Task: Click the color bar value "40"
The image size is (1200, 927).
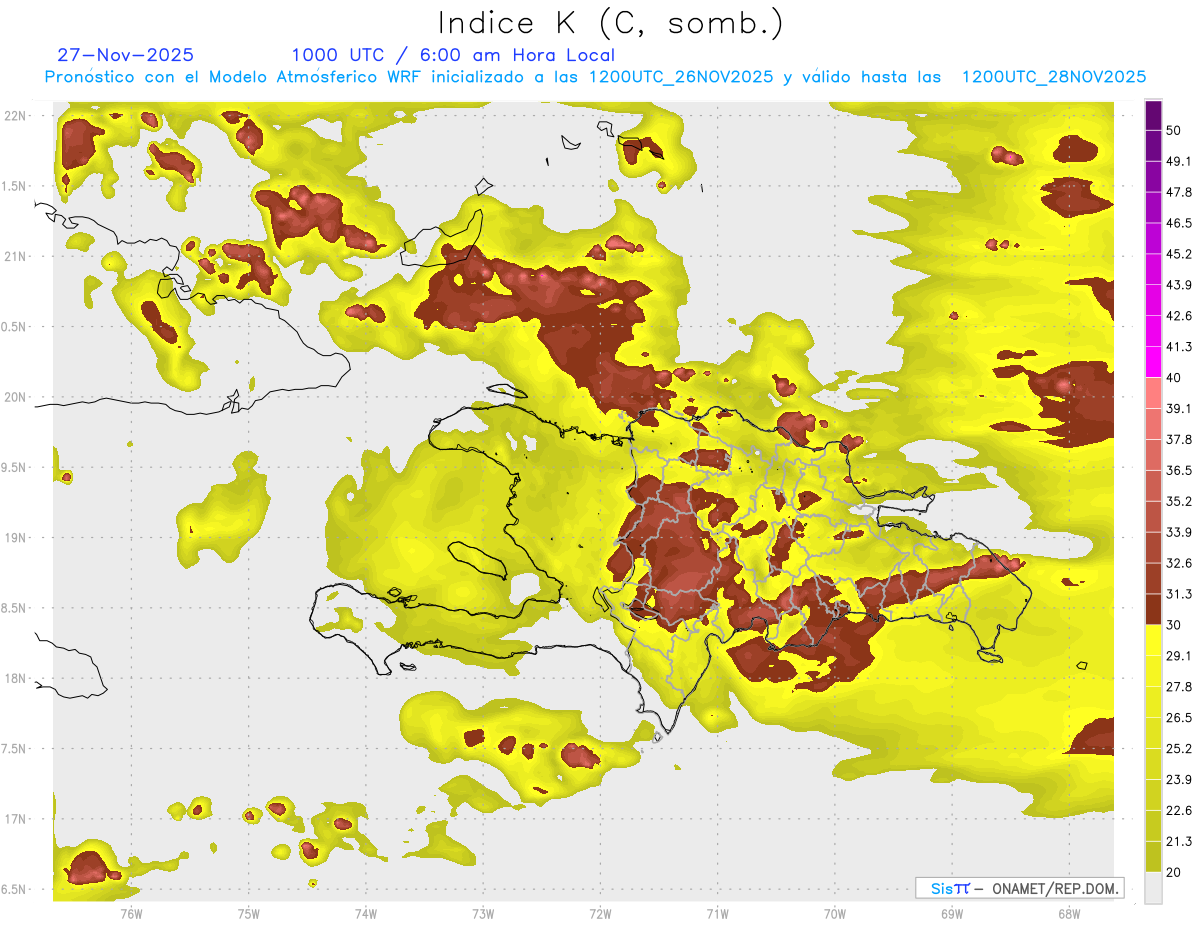Action: point(1174,378)
